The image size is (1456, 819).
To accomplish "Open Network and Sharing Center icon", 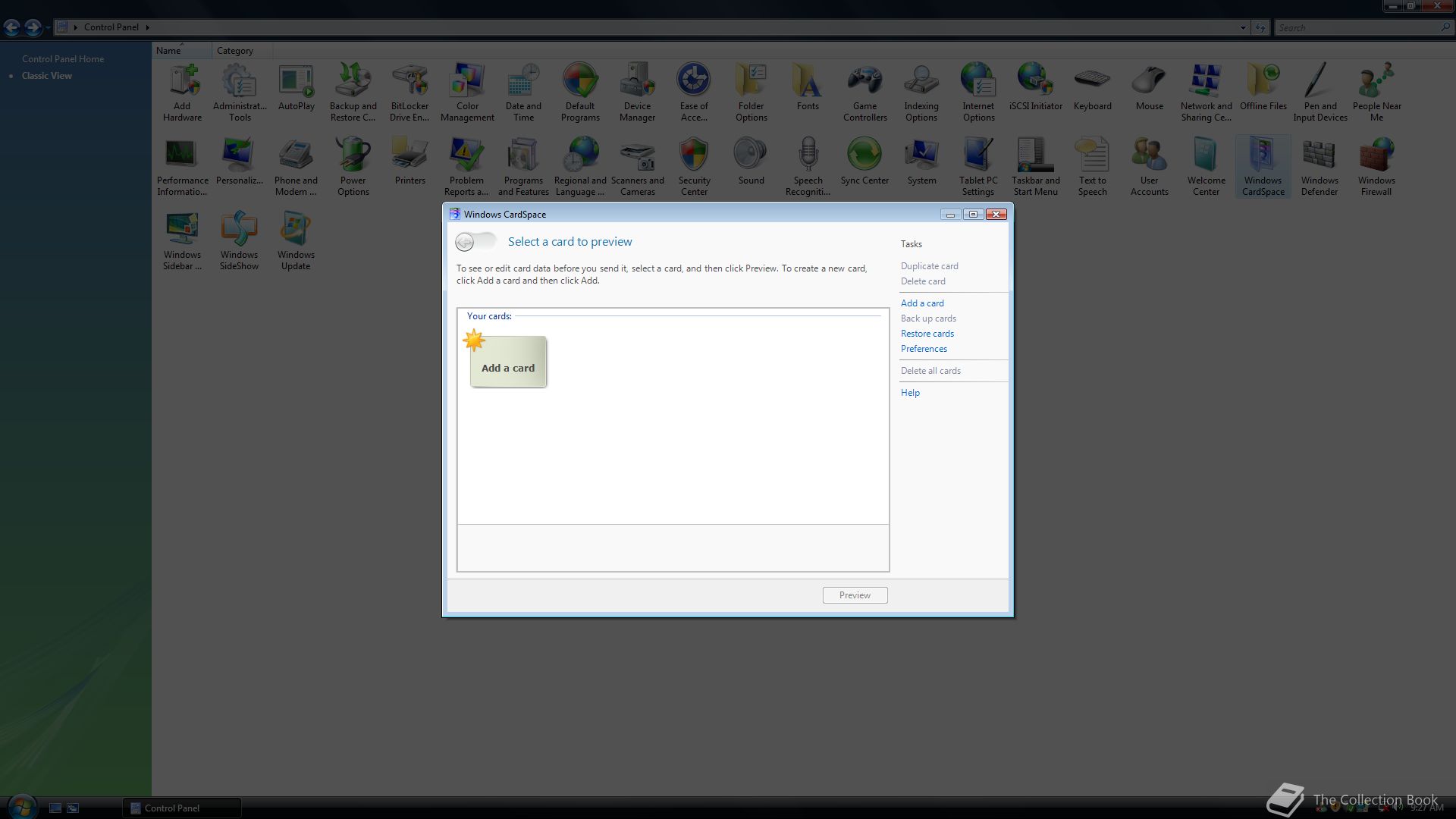I will click(x=1206, y=93).
